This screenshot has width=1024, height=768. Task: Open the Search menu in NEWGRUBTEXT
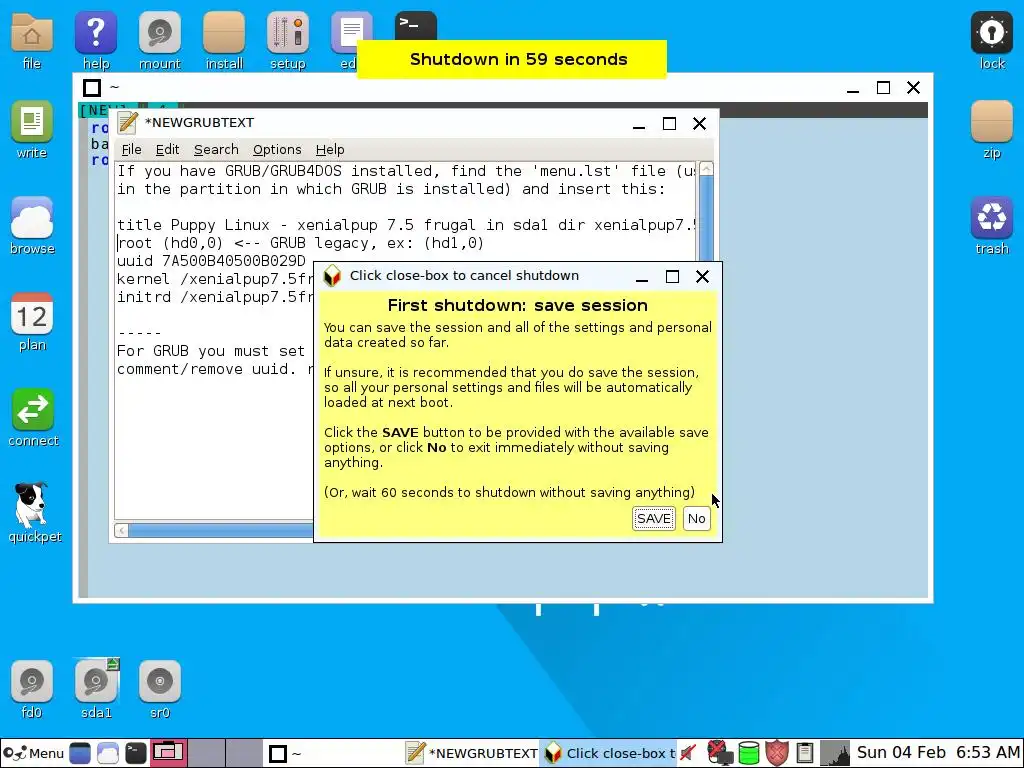pos(216,150)
